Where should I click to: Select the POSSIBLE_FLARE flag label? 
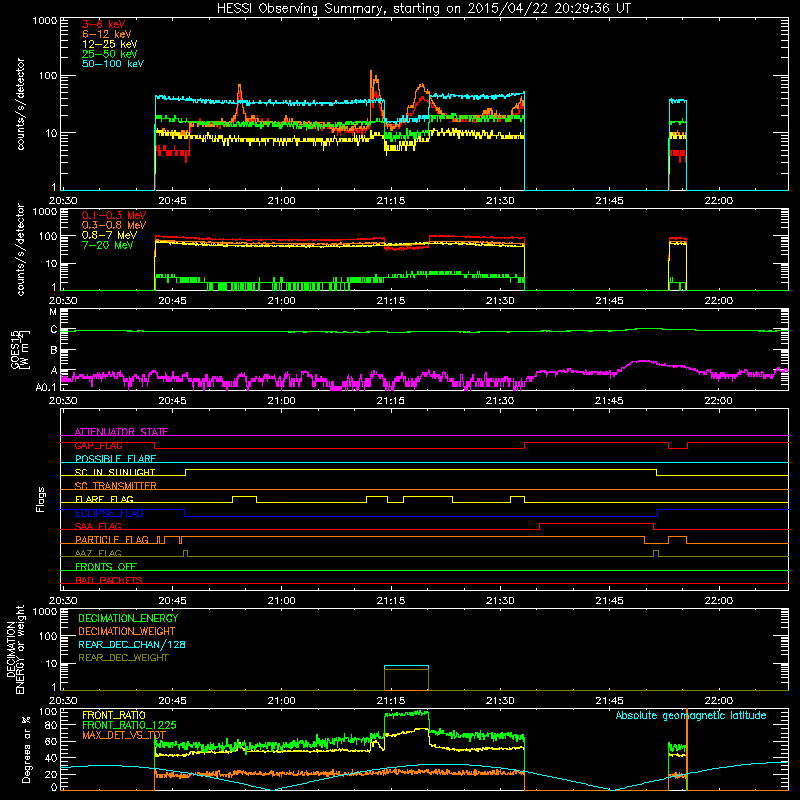115,459
